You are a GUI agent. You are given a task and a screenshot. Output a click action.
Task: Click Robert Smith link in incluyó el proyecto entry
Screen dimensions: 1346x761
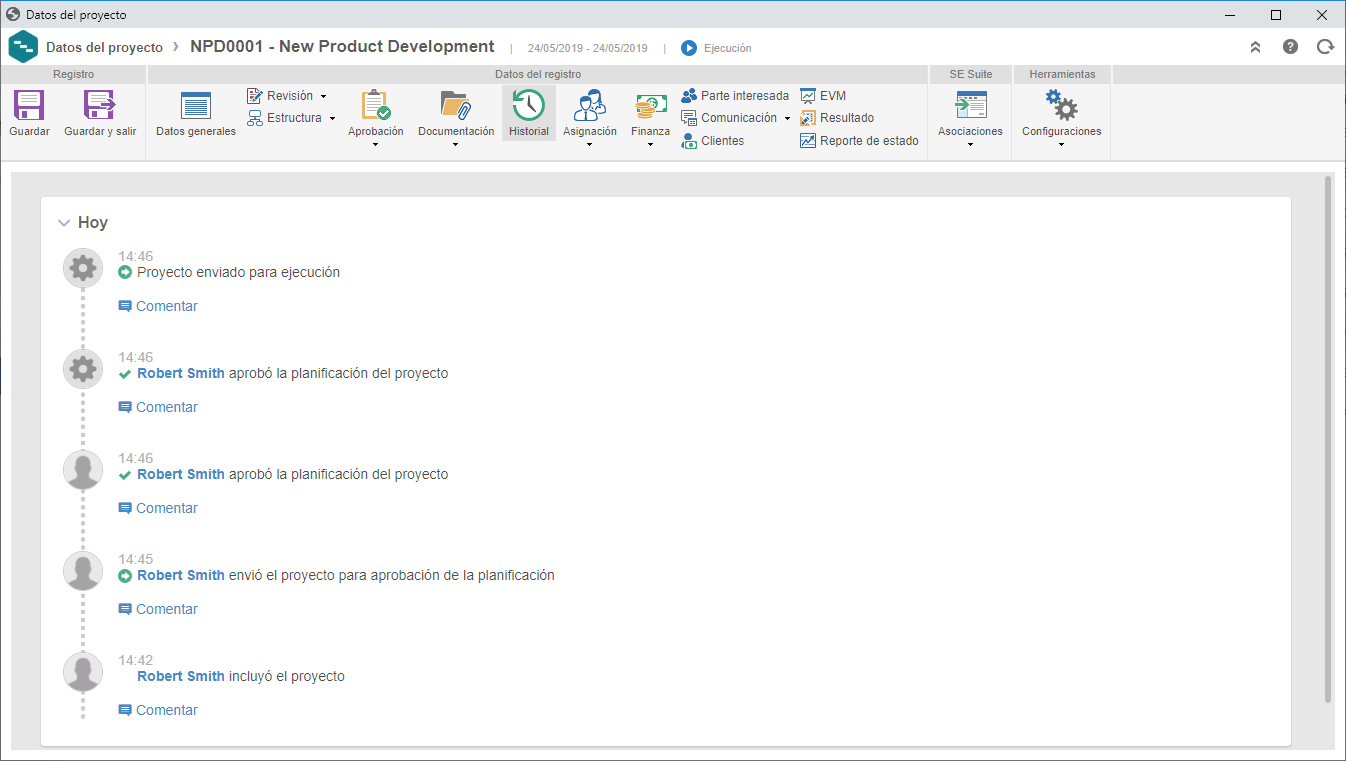tap(181, 676)
